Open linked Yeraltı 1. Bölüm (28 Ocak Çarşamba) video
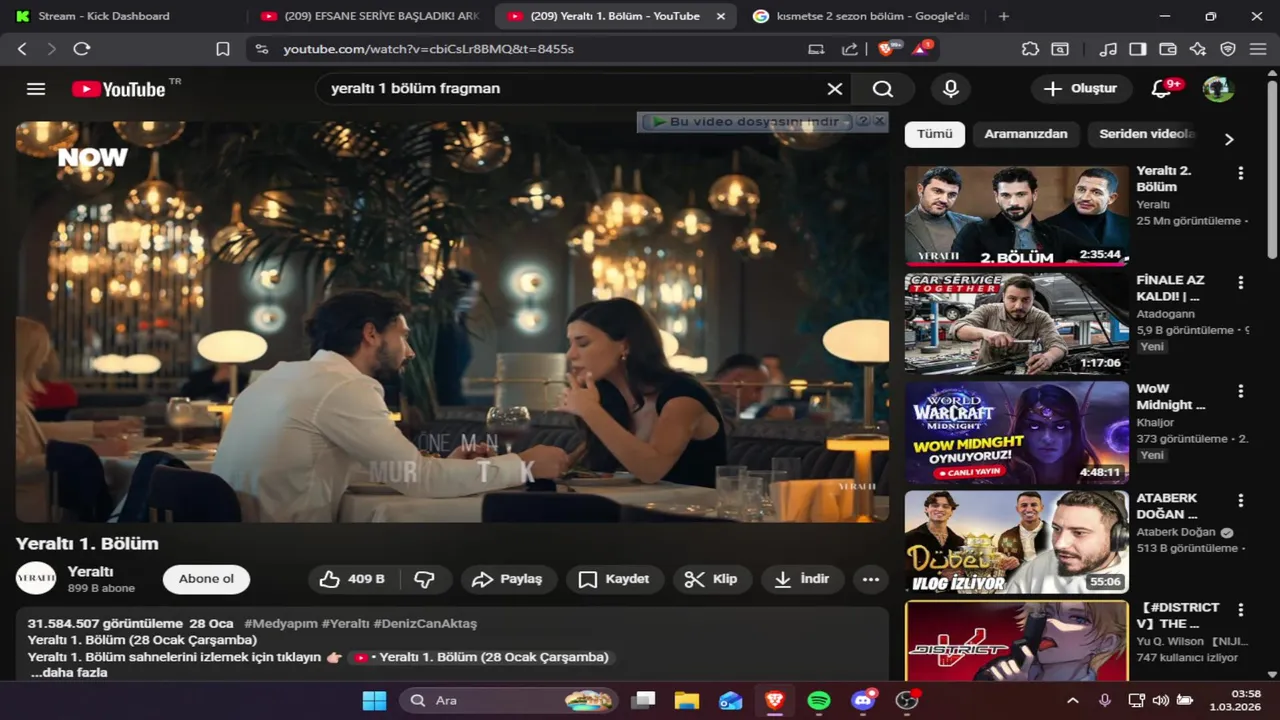1280x720 pixels. coord(481,657)
